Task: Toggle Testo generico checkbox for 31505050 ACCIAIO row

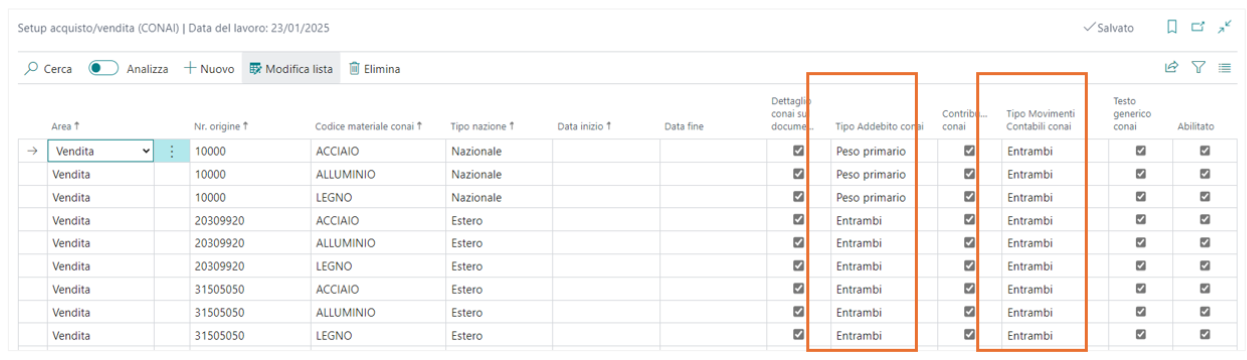Action: 1140,289
